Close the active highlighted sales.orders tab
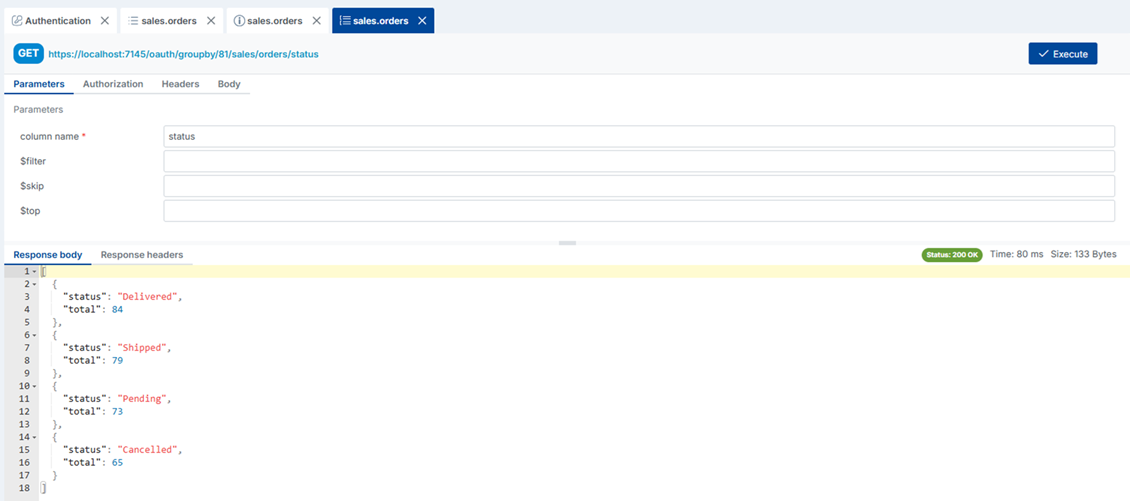 (x=422, y=21)
